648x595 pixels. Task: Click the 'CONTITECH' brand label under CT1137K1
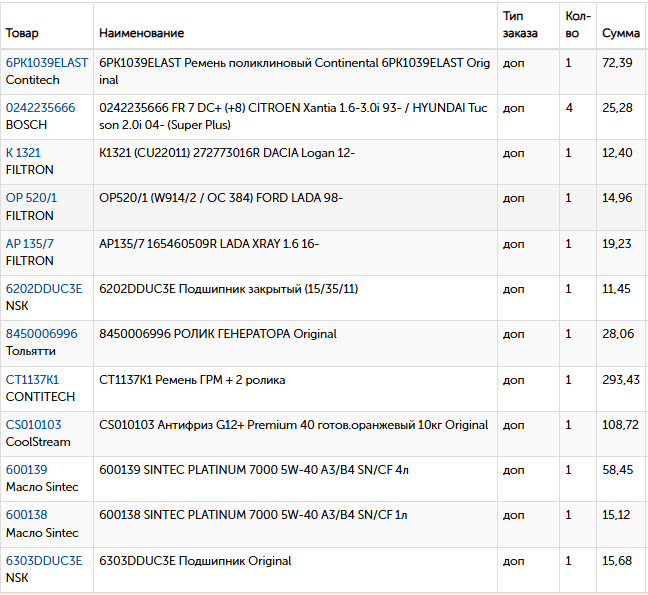[40, 397]
